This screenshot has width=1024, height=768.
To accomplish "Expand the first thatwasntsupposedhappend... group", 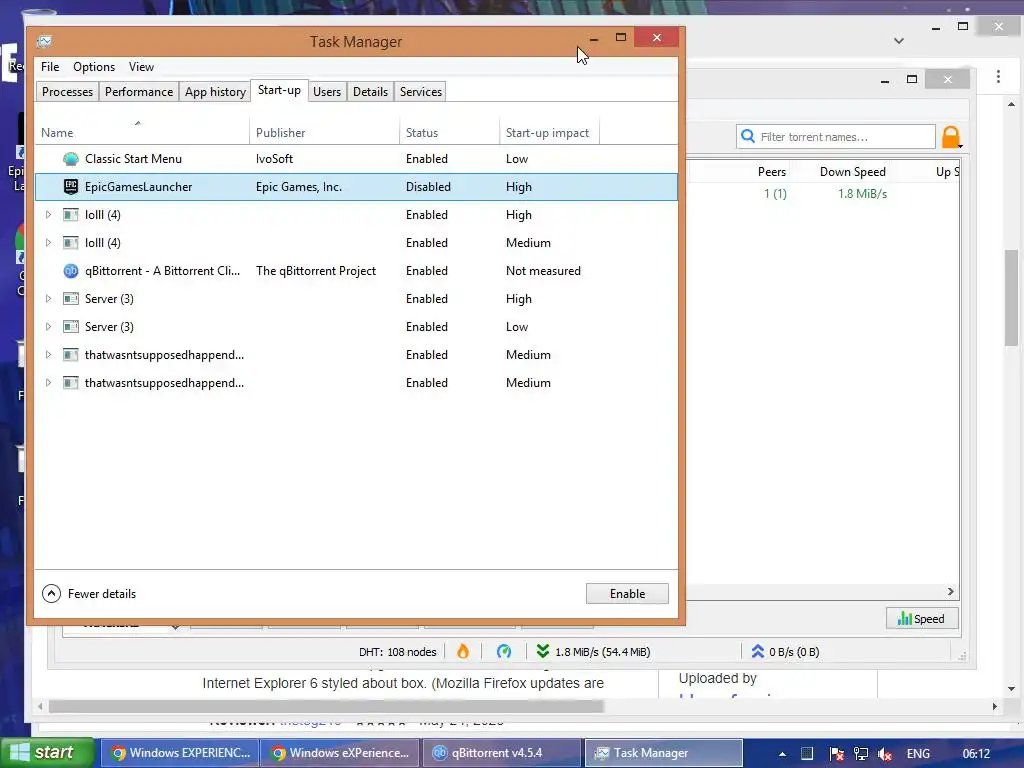I will (48, 355).
